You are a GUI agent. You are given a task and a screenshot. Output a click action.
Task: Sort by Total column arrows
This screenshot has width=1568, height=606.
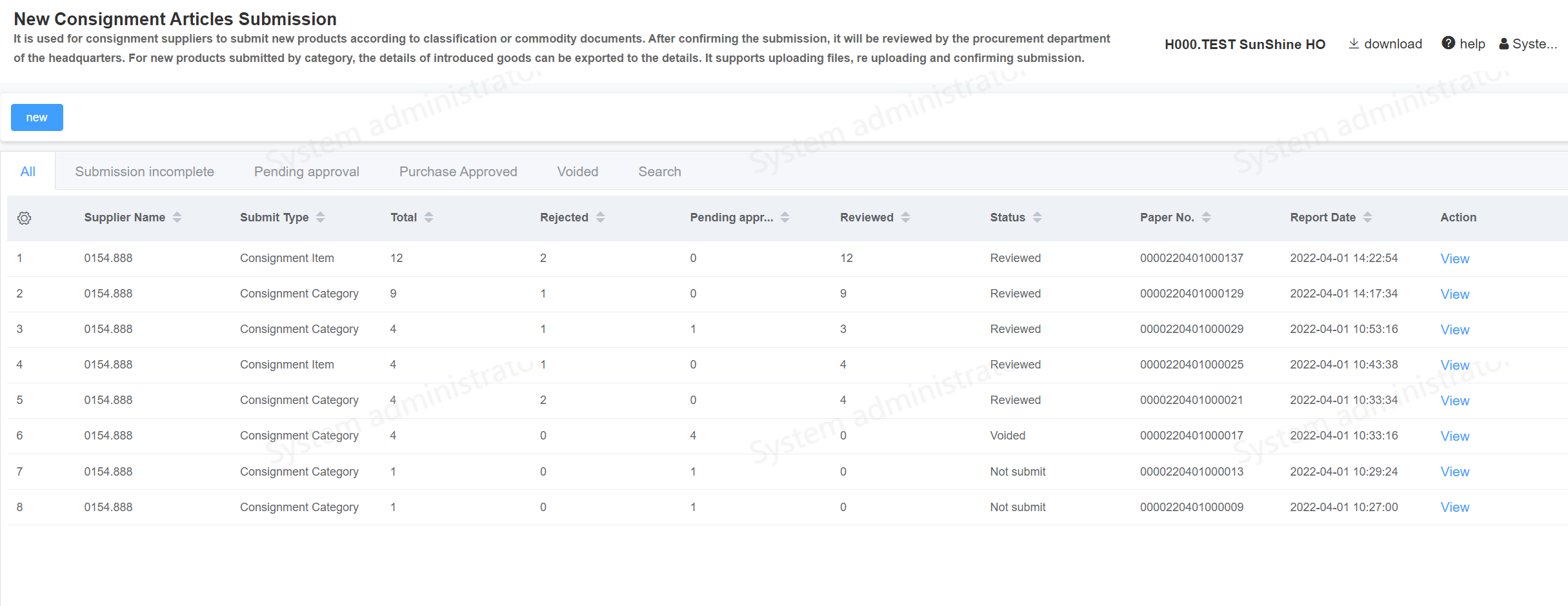coord(428,217)
